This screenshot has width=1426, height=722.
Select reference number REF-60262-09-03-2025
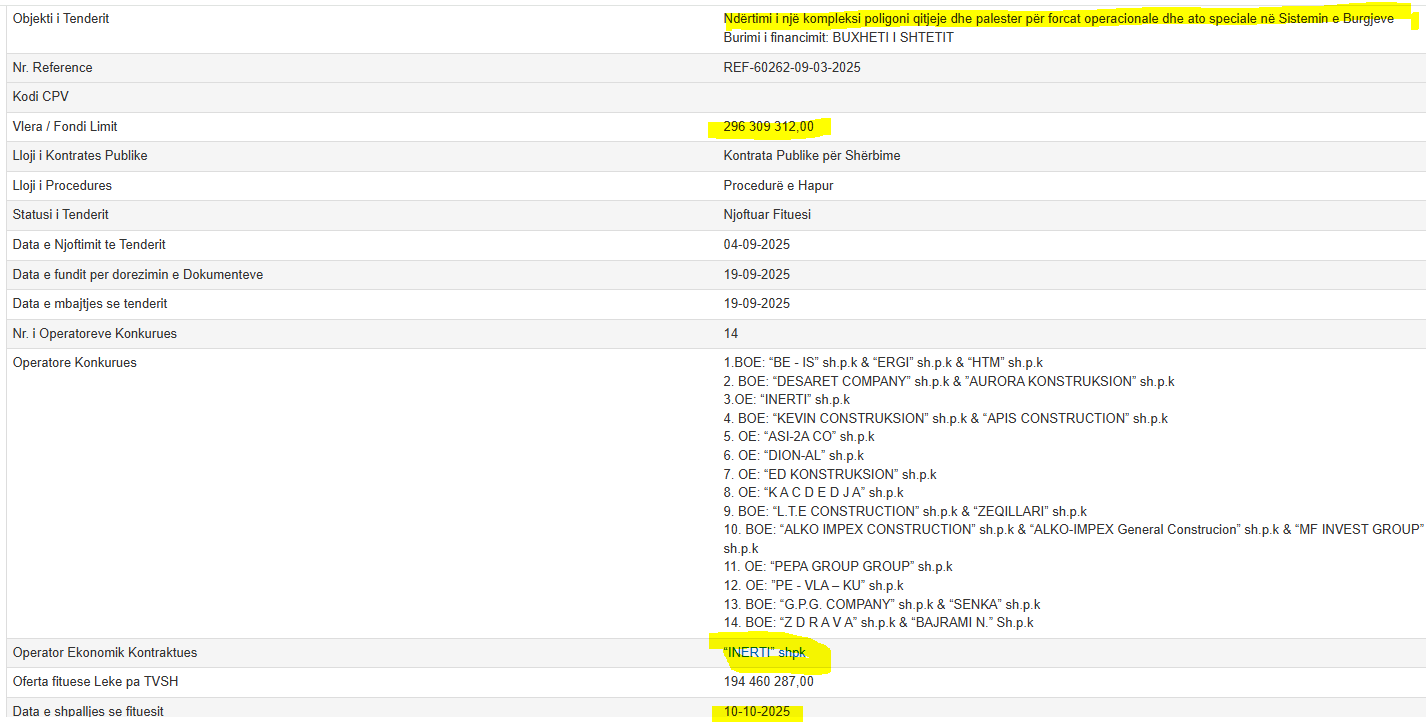coord(792,68)
